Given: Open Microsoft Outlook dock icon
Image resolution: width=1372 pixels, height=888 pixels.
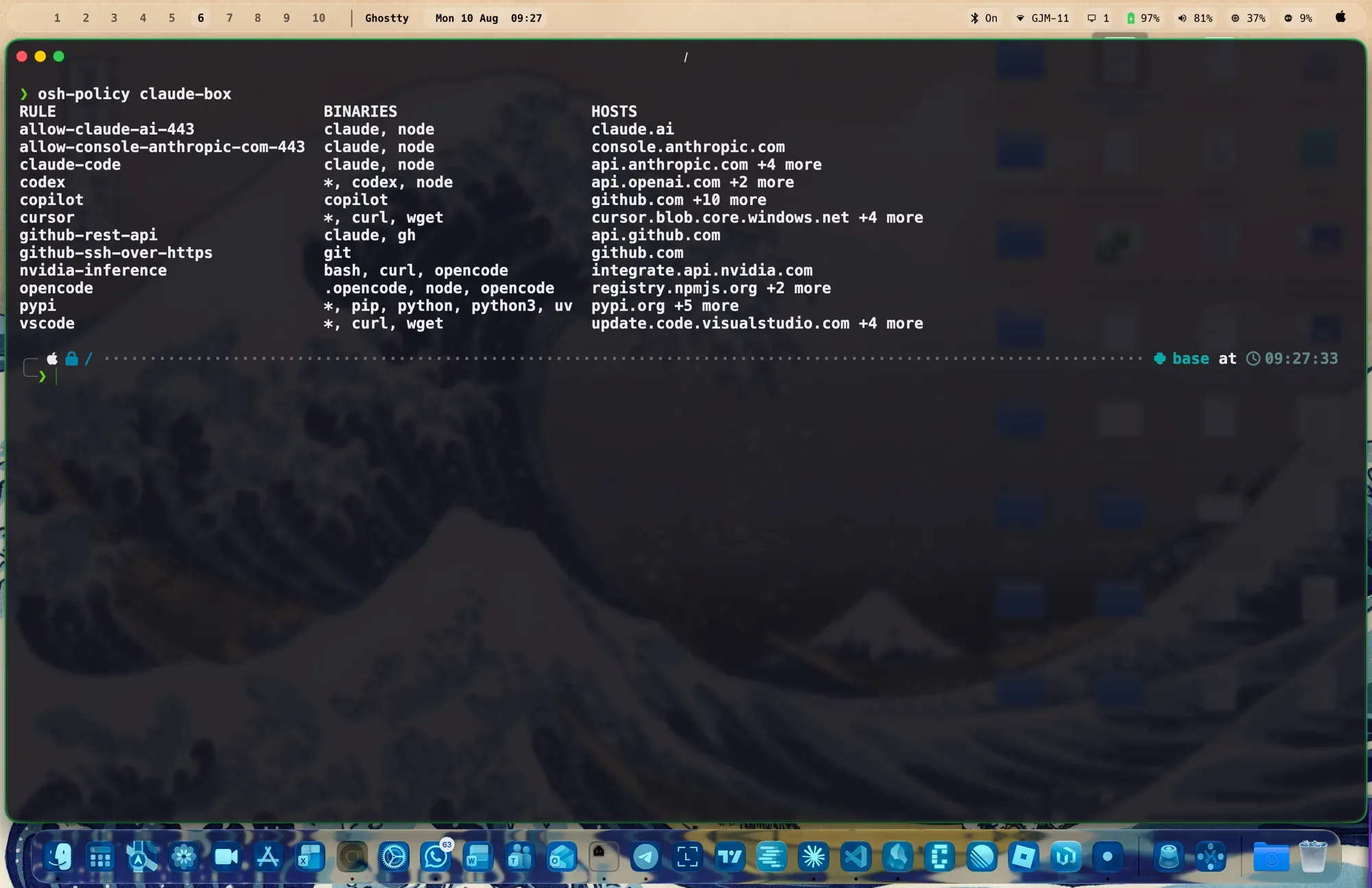Looking at the screenshot, I should coord(562,856).
